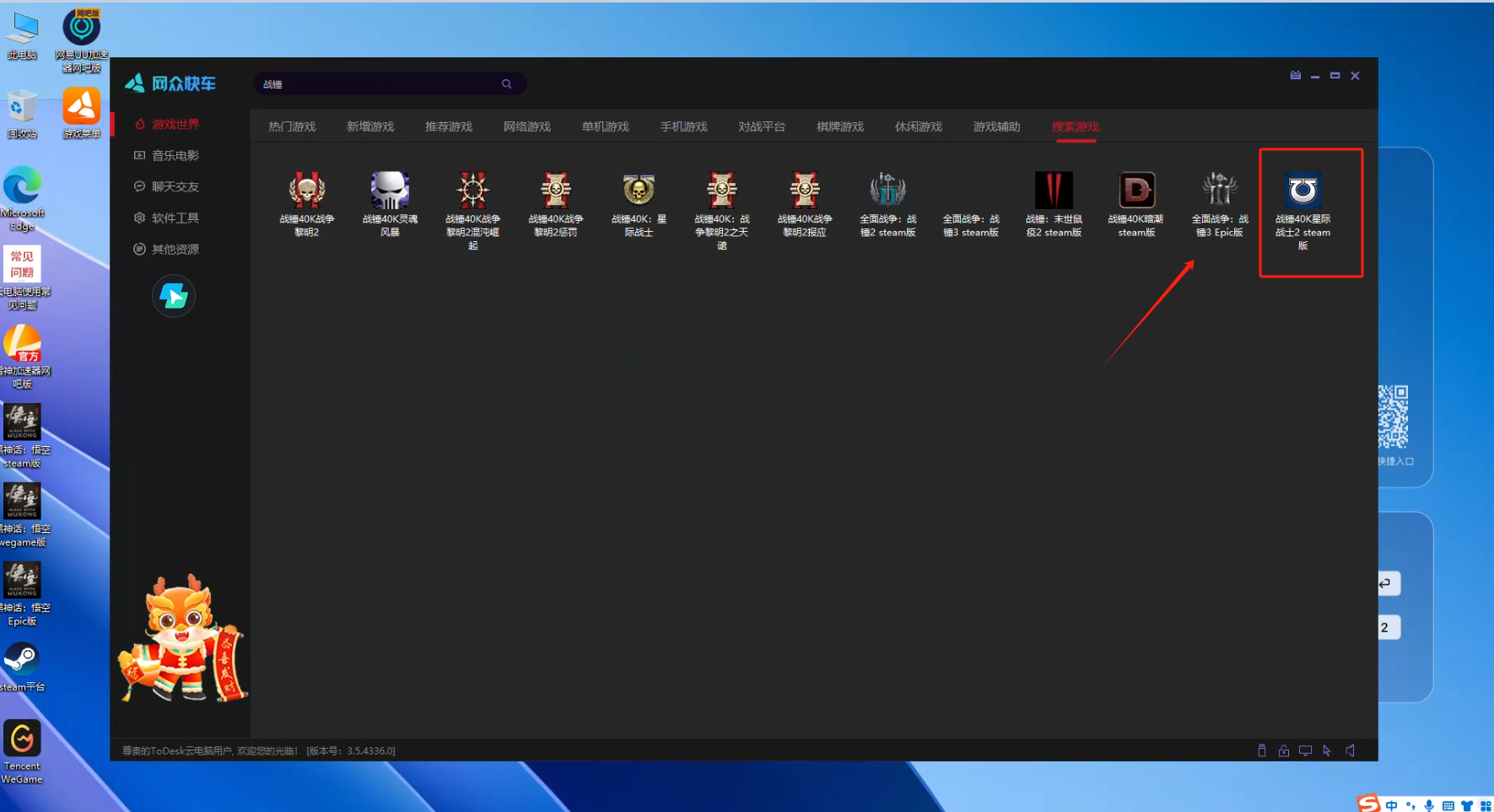1494x812 pixels.
Task: Switch to 棋牌游戏 tab
Action: 840,126
